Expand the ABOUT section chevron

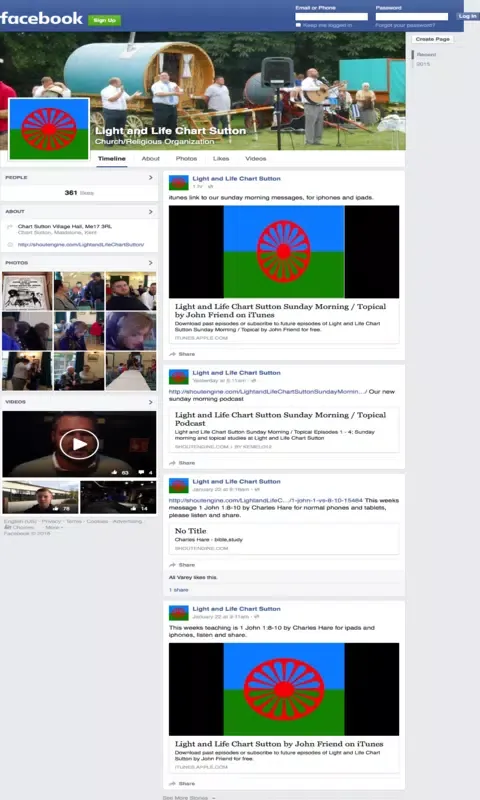[x=150, y=212]
